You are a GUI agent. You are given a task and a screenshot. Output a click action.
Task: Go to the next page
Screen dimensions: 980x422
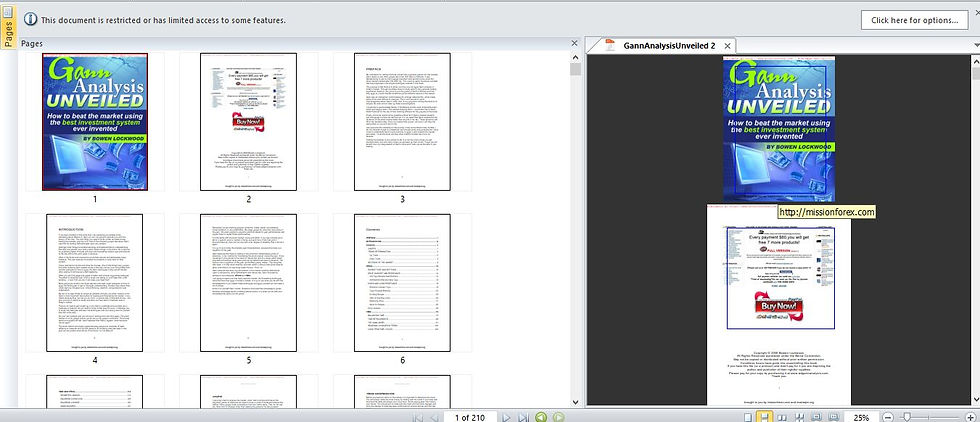[507, 417]
